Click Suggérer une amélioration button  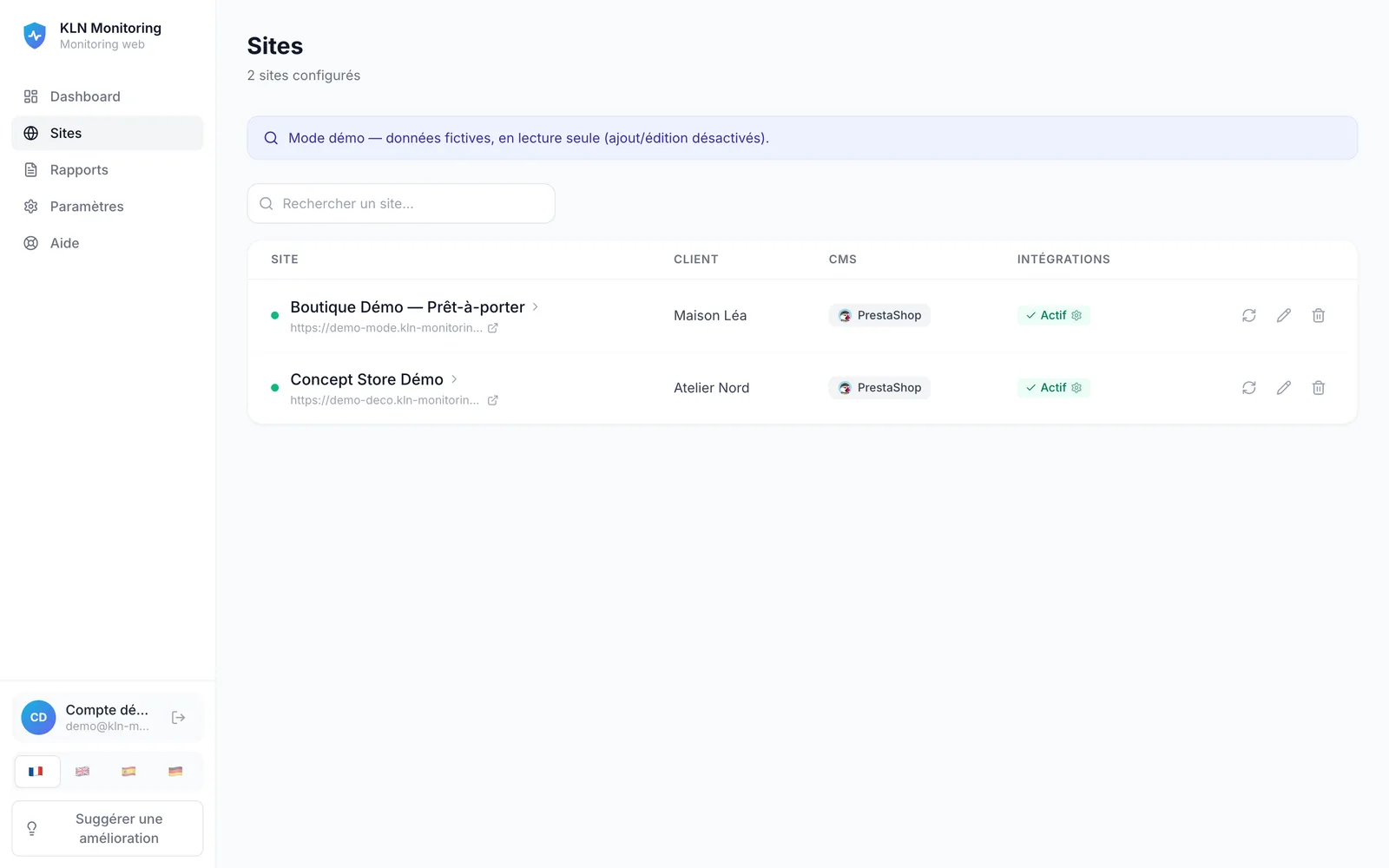click(108, 829)
